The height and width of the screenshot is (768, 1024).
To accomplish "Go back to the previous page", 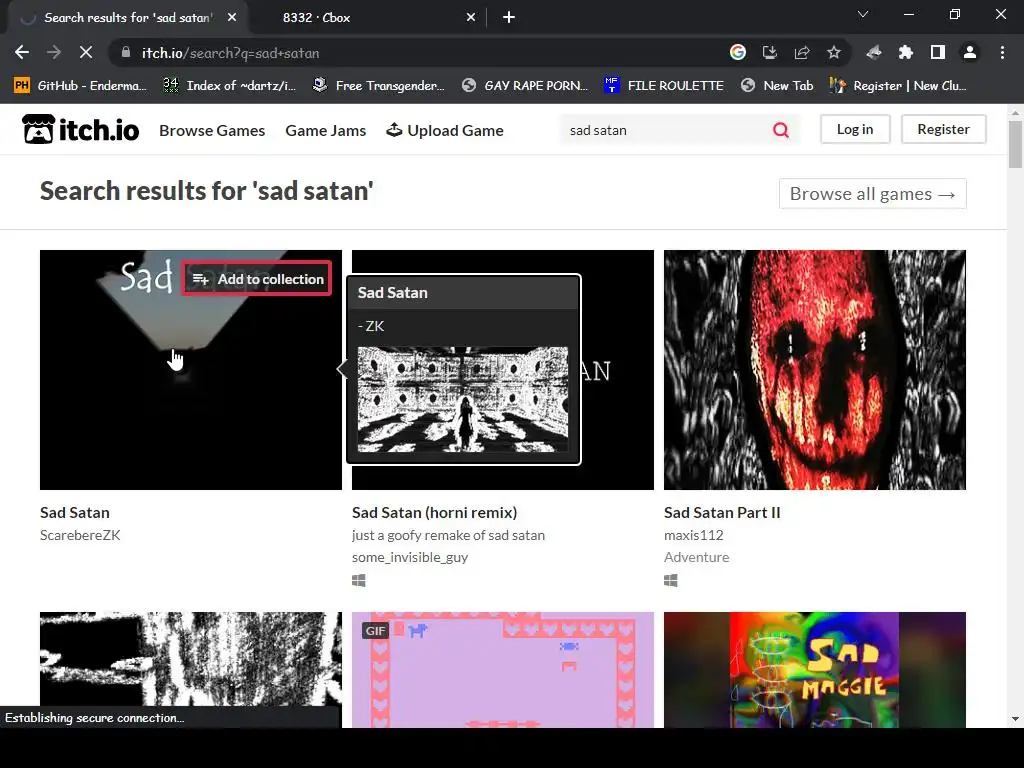I will click(22, 53).
